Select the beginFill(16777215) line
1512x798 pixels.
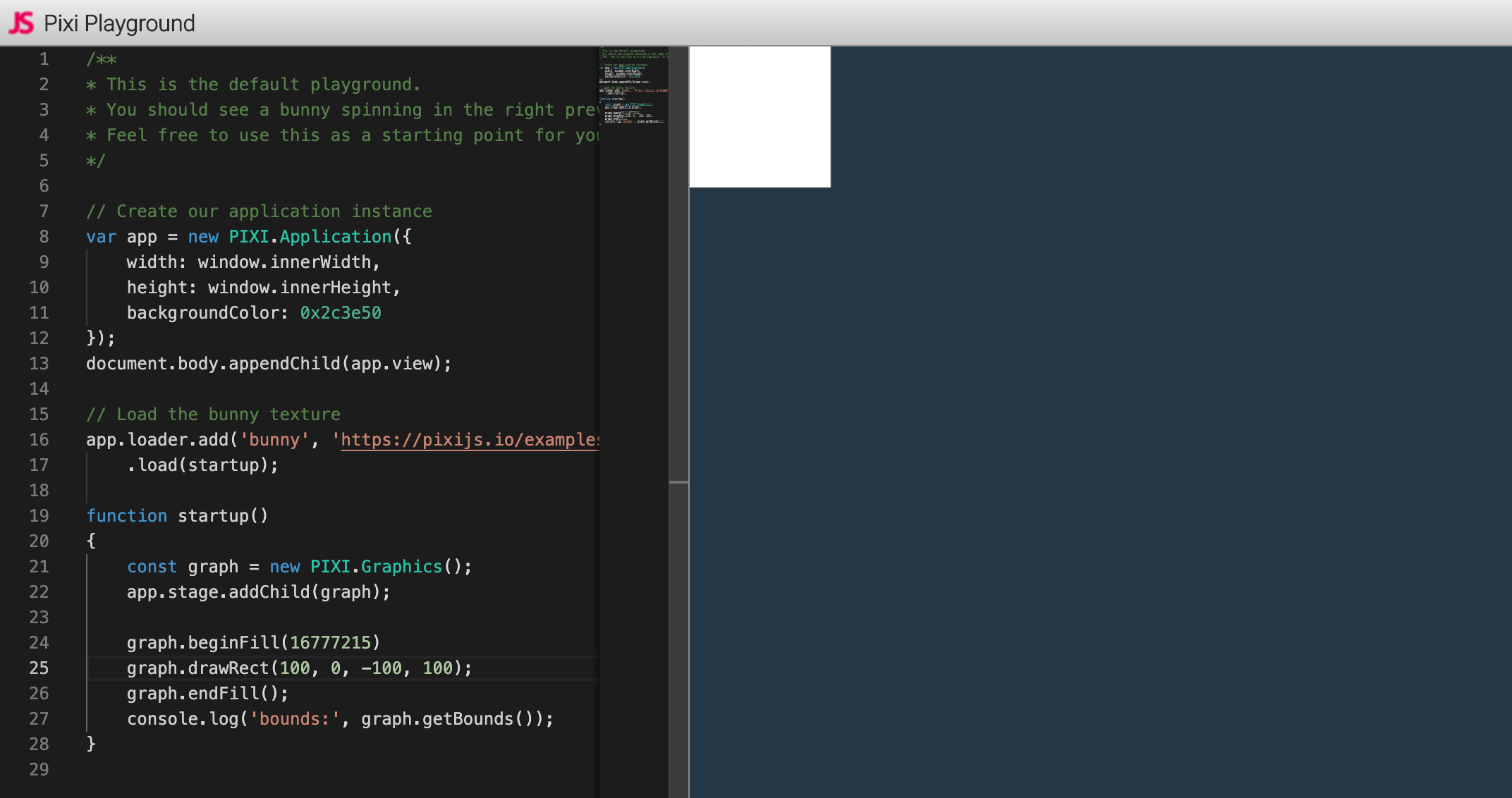pos(252,642)
